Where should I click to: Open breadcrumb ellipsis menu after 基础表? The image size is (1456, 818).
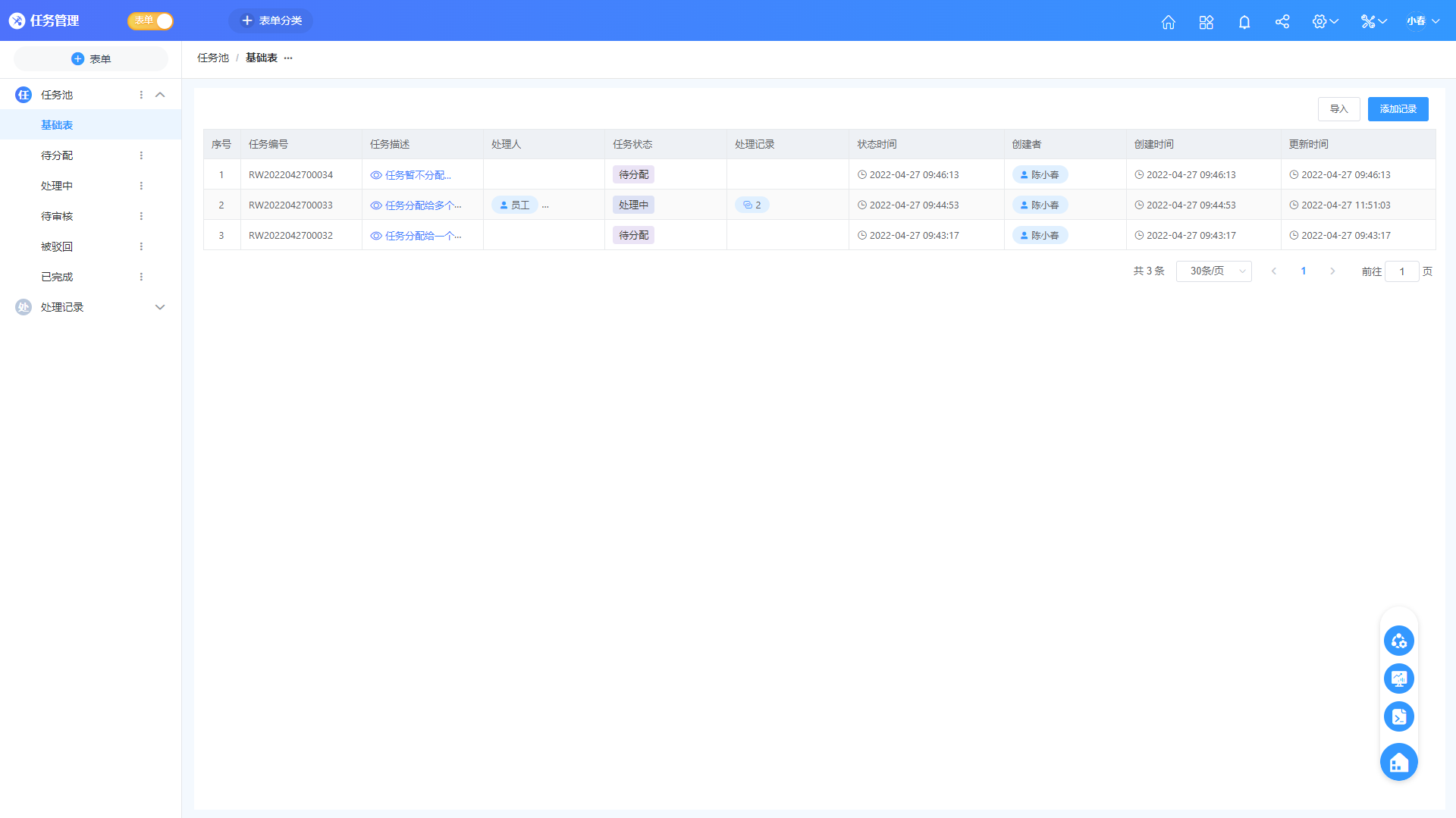point(288,58)
